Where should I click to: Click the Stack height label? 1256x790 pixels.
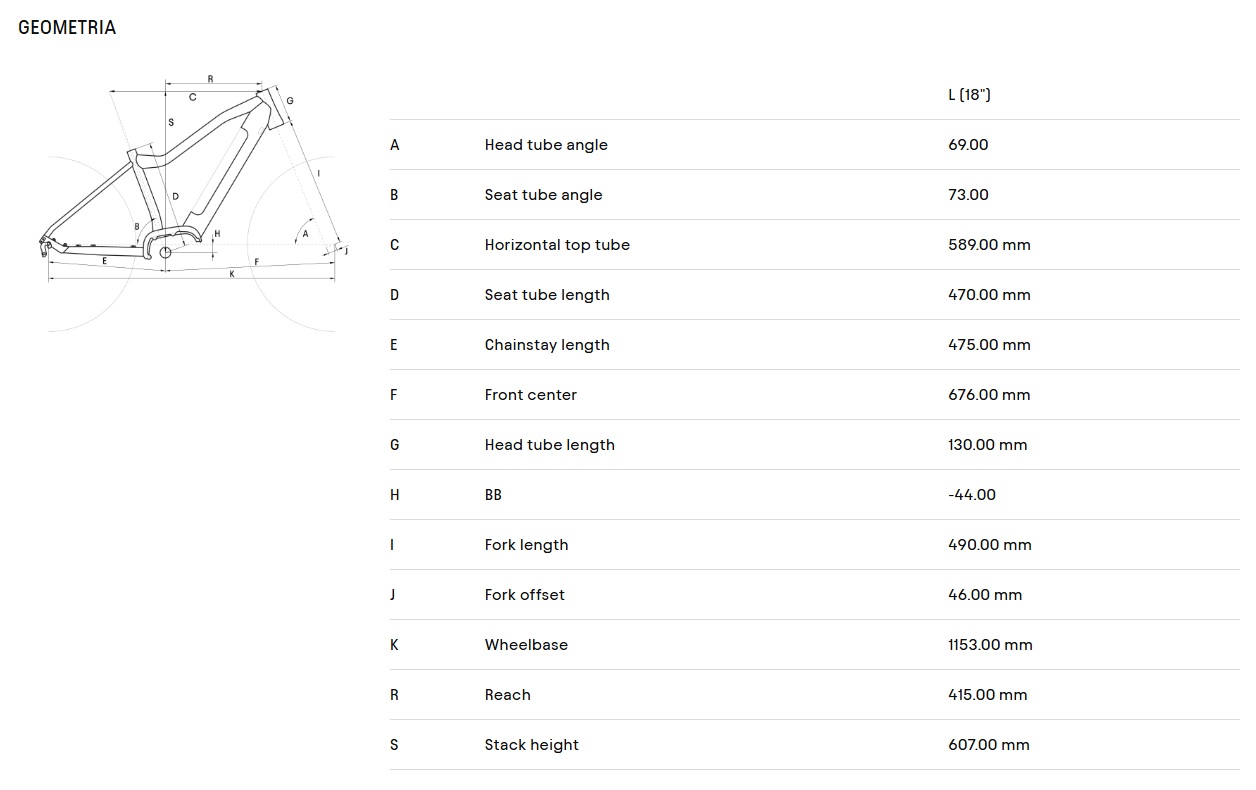click(532, 745)
